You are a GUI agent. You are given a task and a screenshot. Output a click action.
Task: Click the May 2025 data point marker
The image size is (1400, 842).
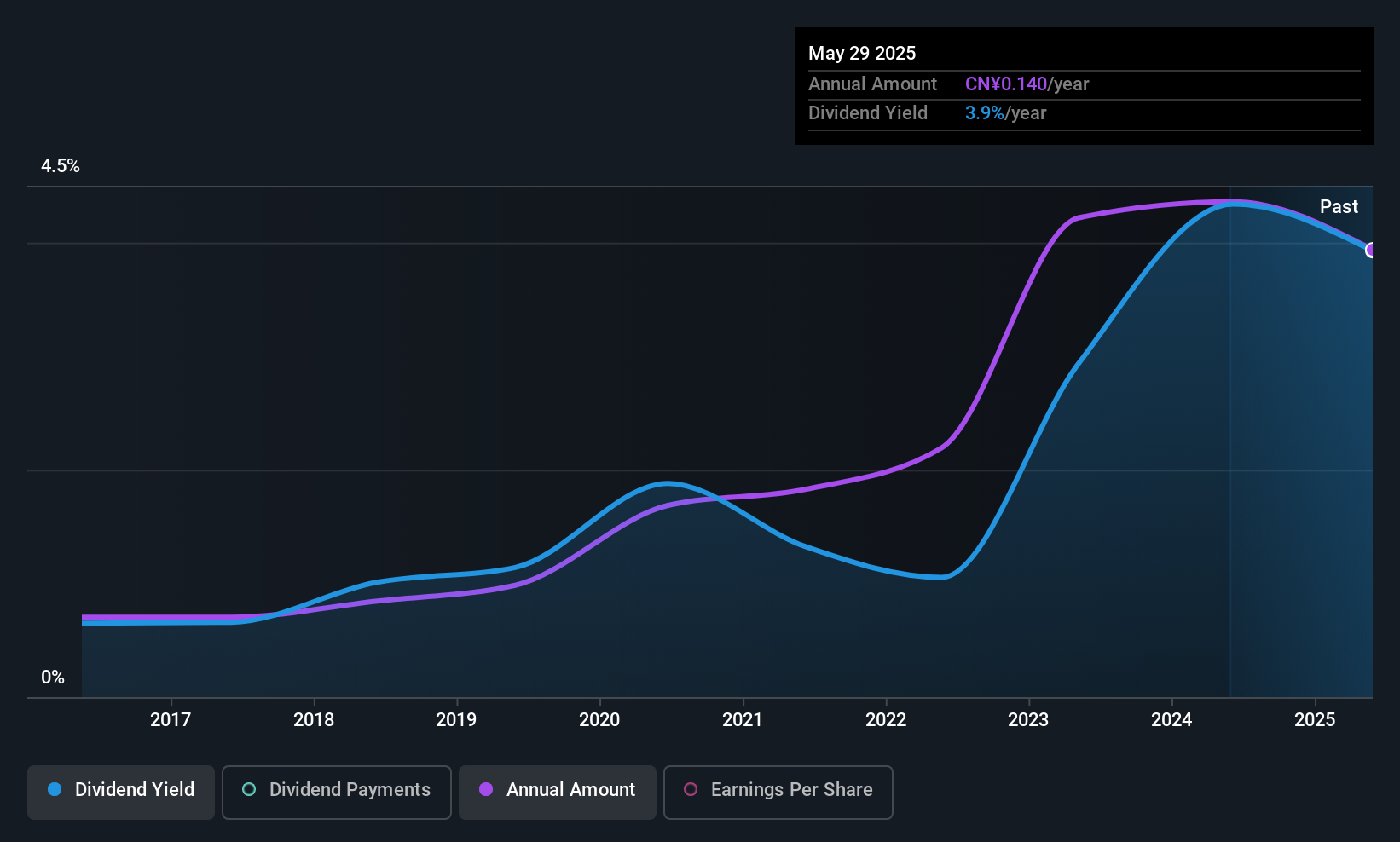1371,250
